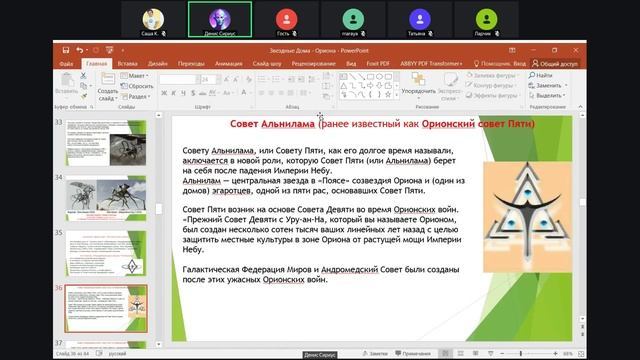This screenshot has width=640, height=360.
Task: Select slide 34 thumbnail with insect images
Action: pyautogui.click(x=106, y=198)
